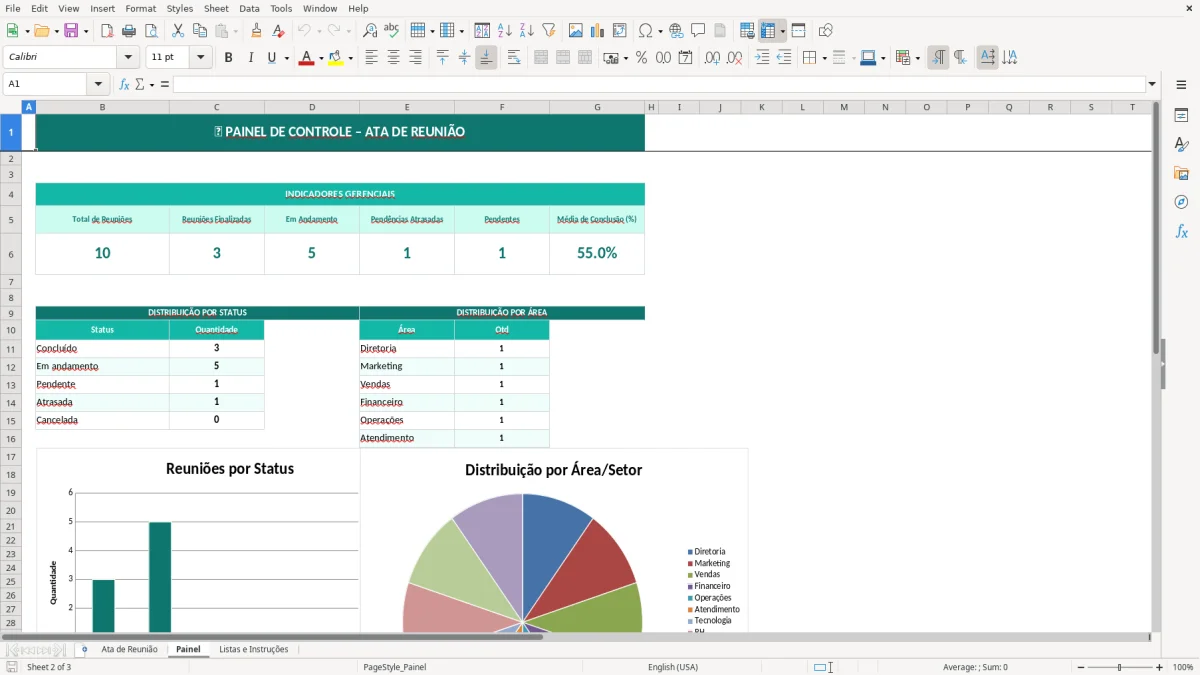This screenshot has height=675, width=1200.
Task: Click Sort Ascending icon
Action: tap(505, 31)
